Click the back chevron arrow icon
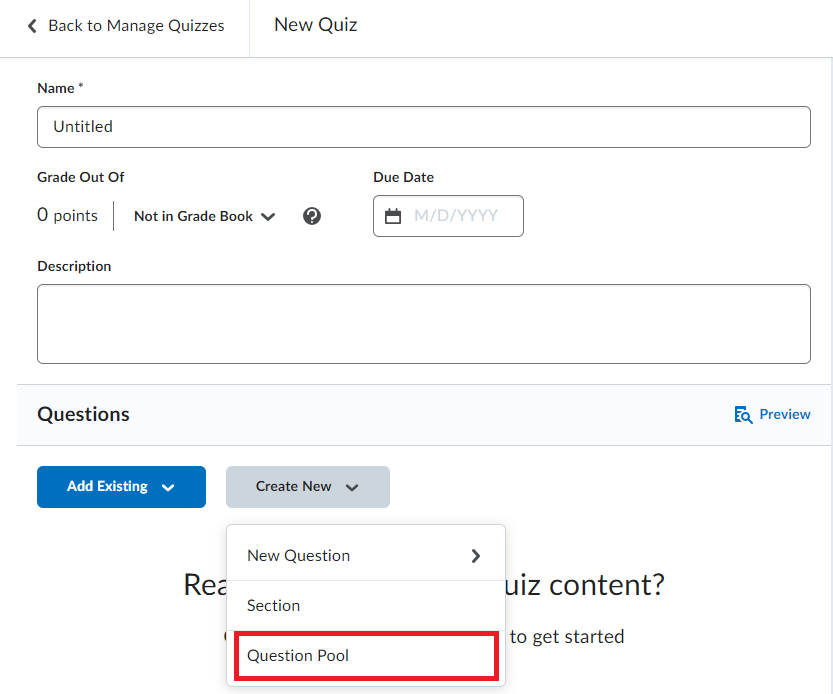This screenshot has height=694, width=833. pyautogui.click(x=32, y=26)
